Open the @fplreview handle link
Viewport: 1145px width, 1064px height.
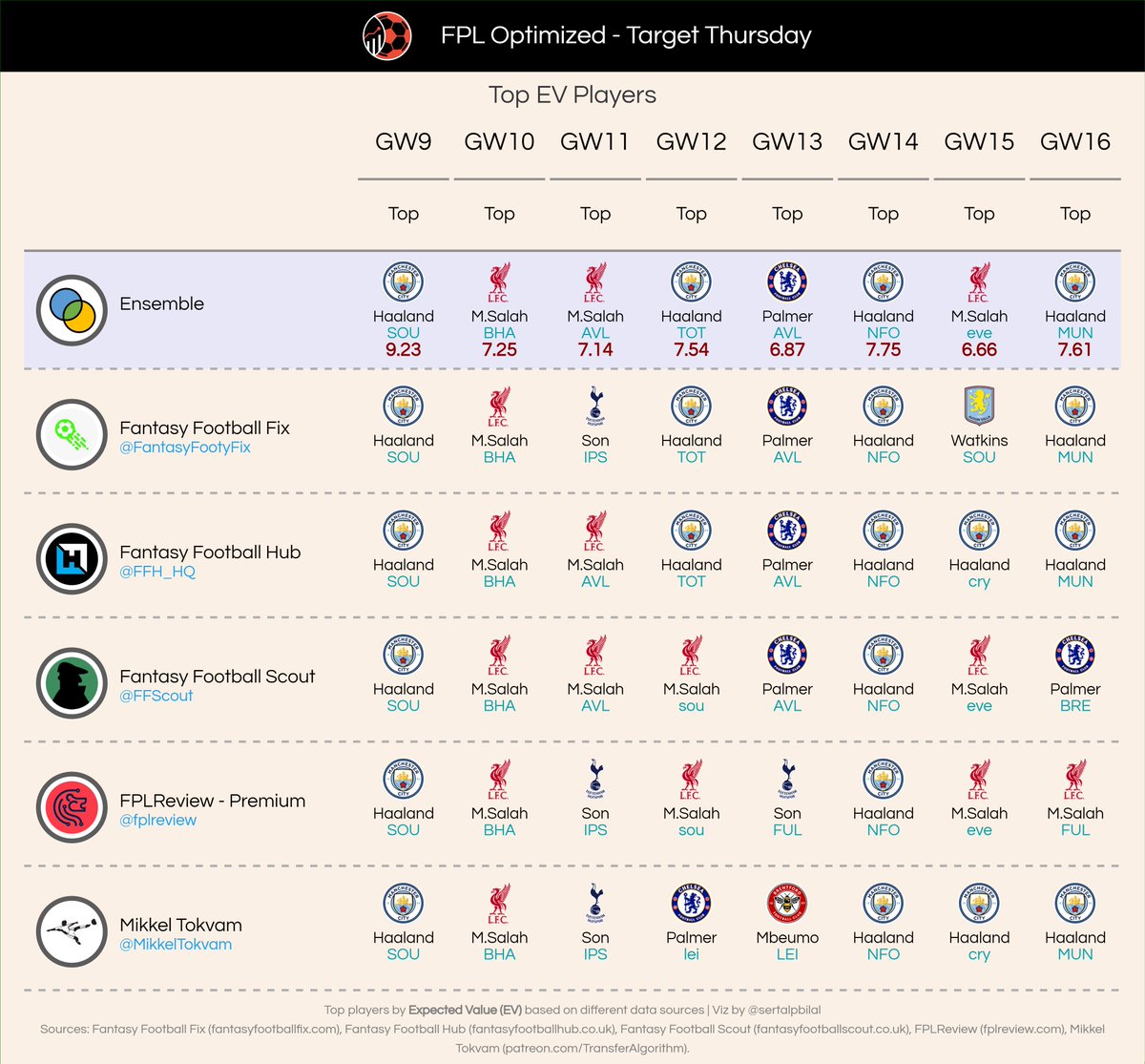point(158,820)
